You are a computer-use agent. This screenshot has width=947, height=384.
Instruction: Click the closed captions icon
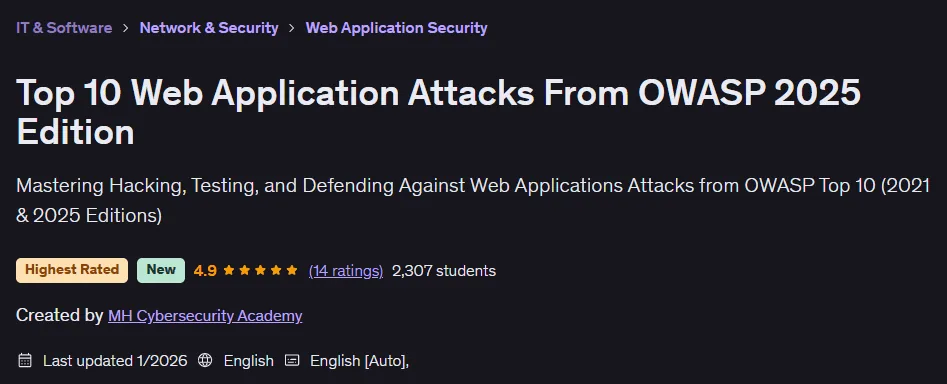[x=292, y=360]
